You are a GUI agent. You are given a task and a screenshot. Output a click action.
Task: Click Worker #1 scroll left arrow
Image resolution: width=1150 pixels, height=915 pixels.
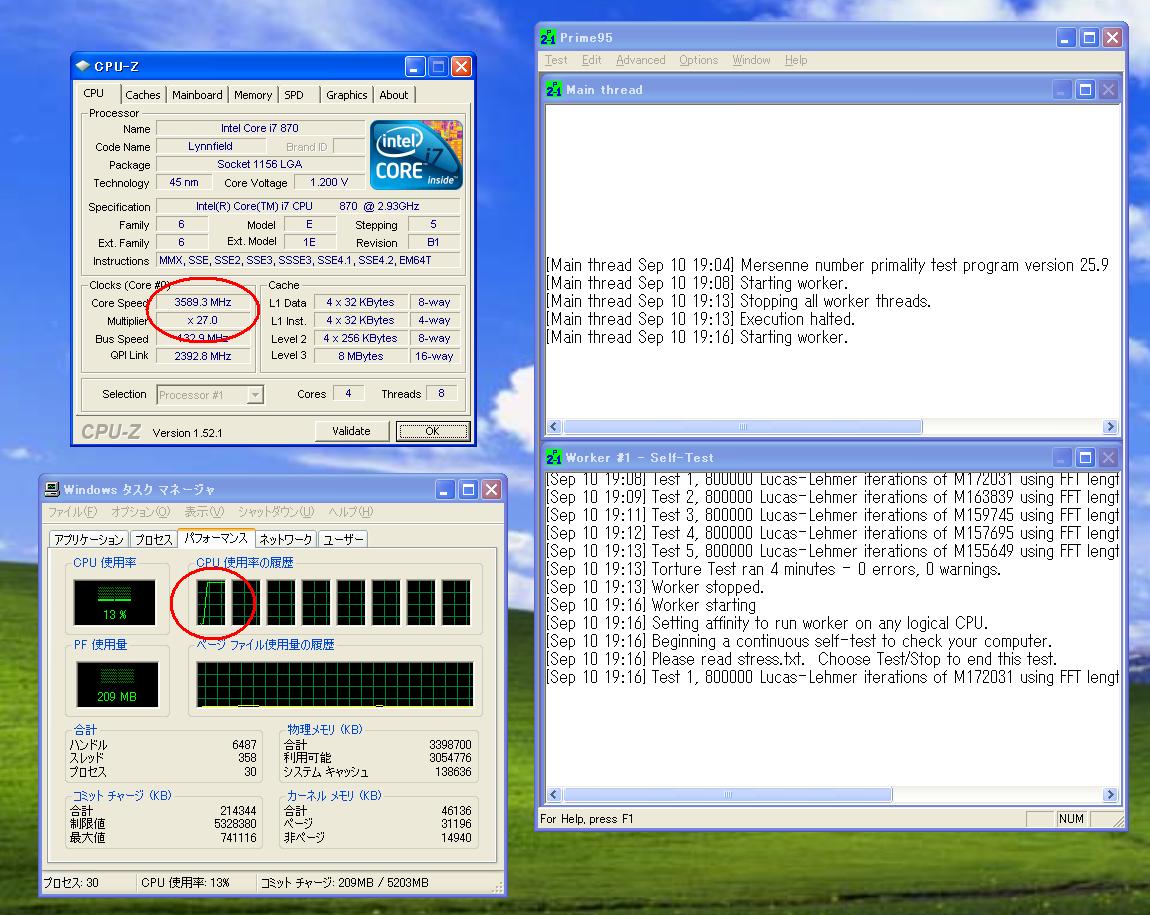pyautogui.click(x=554, y=795)
